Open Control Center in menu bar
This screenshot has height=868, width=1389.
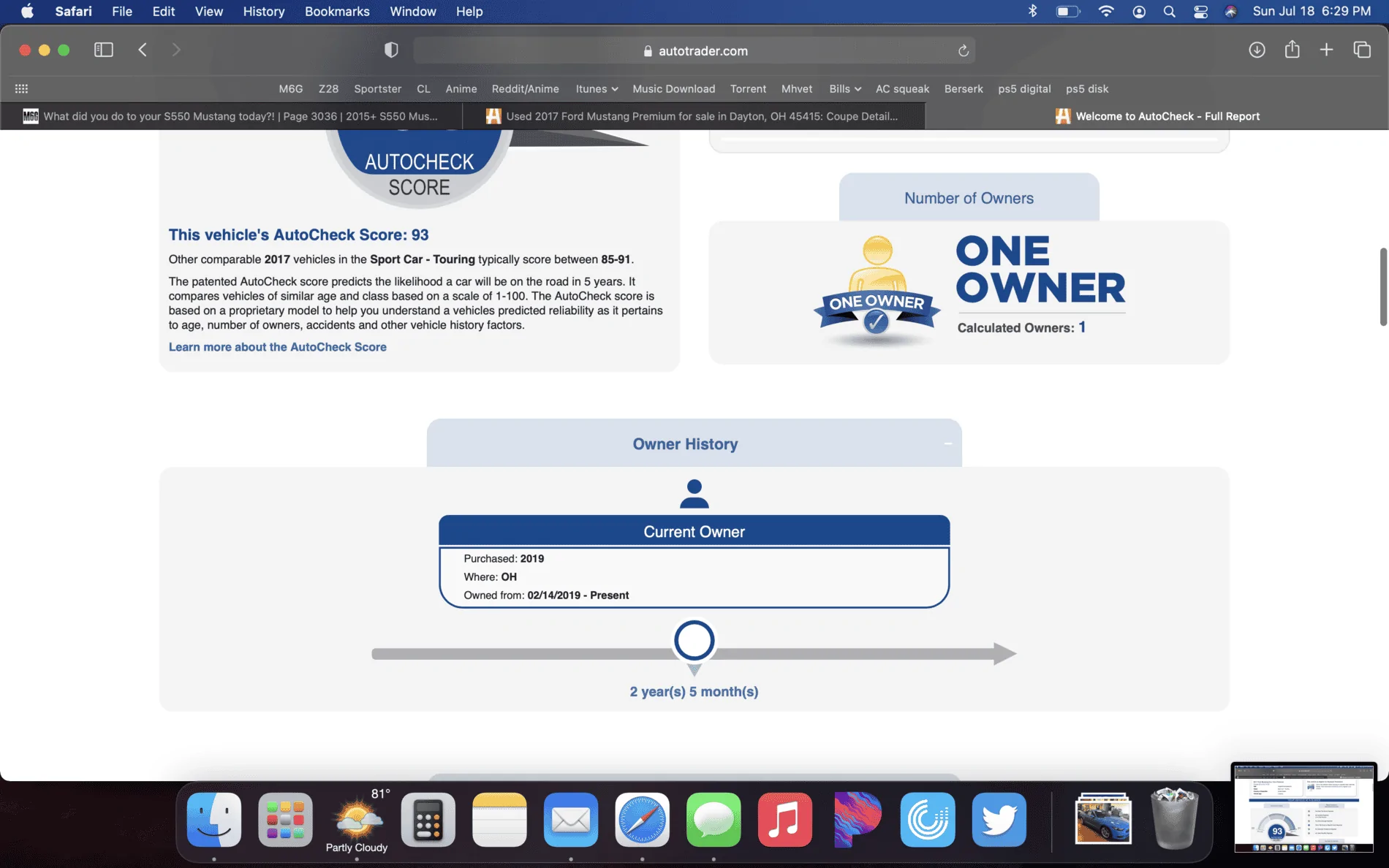click(1200, 11)
